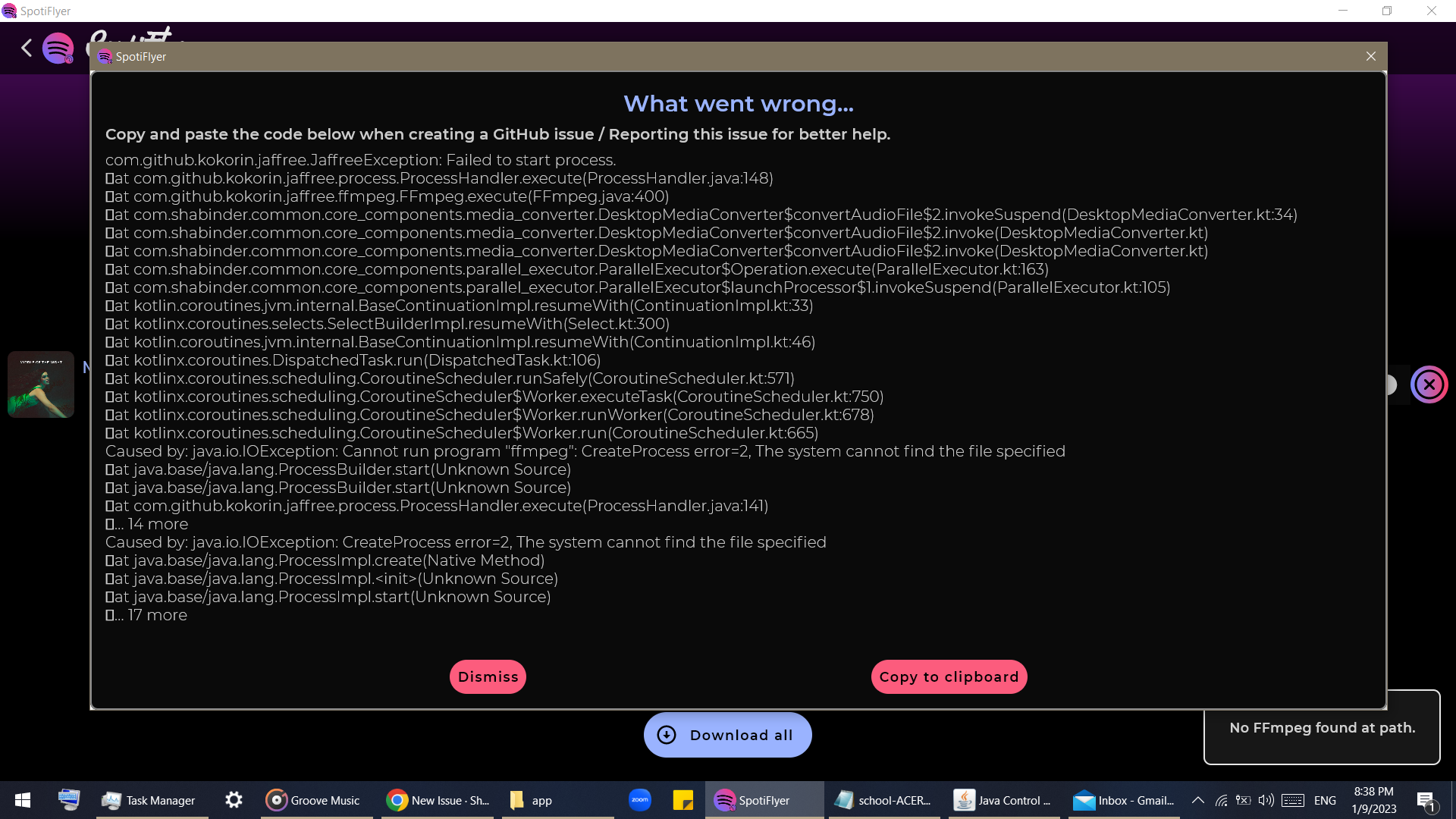
Task: Open the Start menu
Action: click(22, 800)
